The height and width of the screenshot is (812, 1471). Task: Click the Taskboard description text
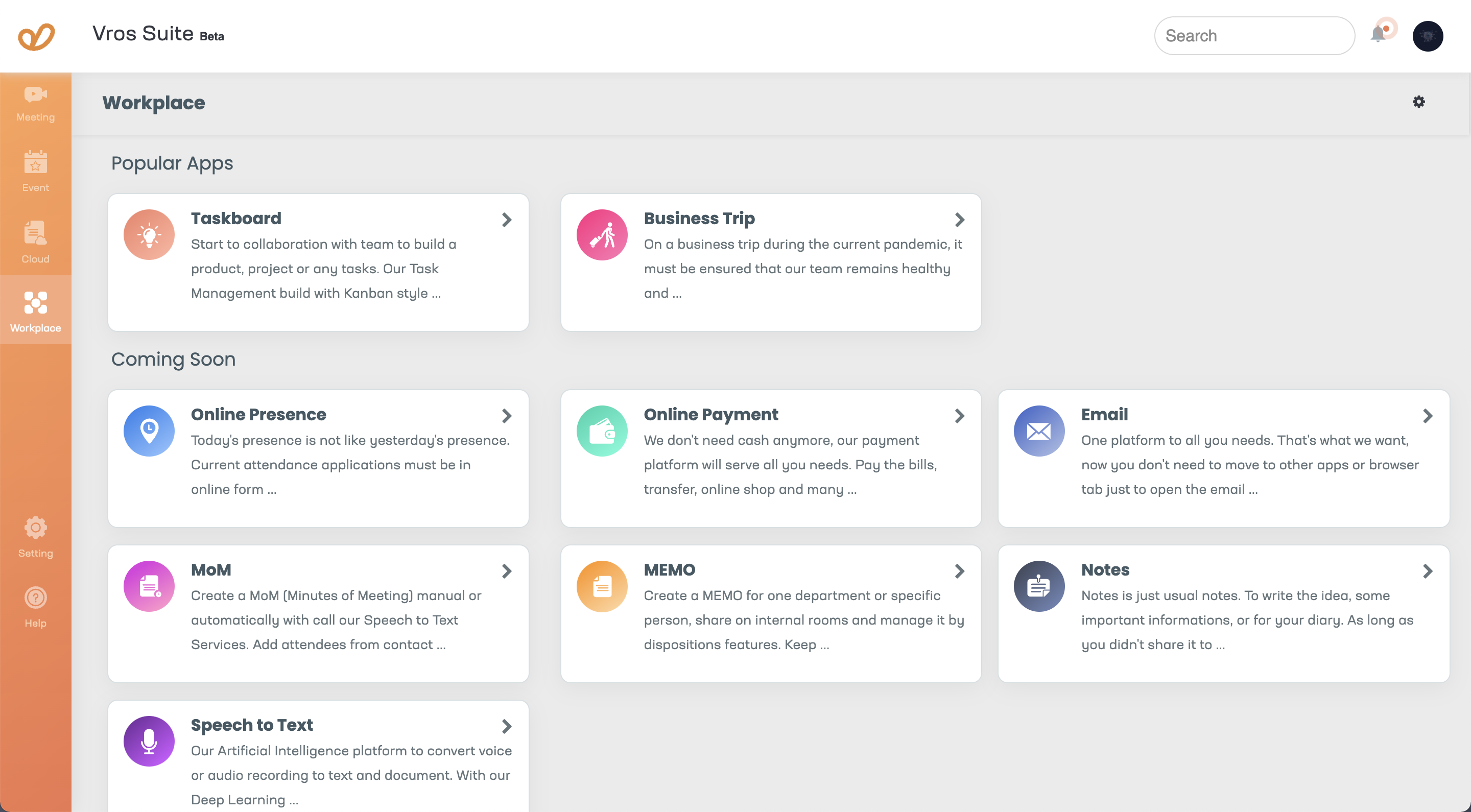pos(323,269)
